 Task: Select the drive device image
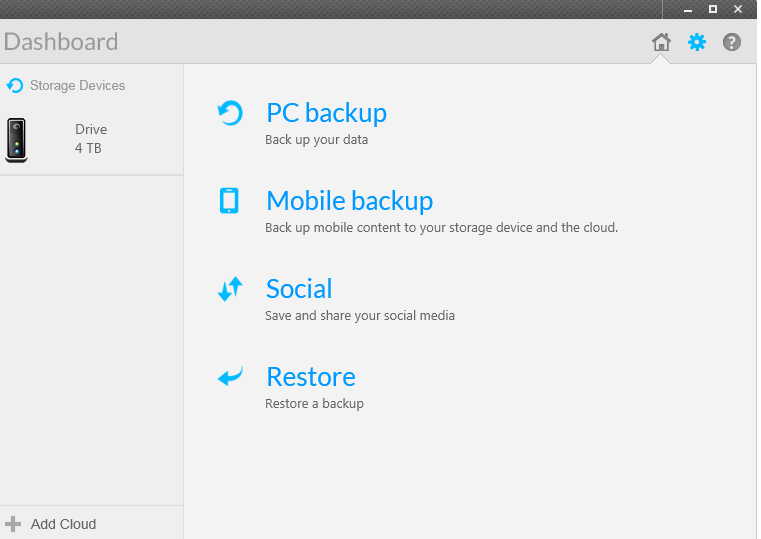pos(16,140)
